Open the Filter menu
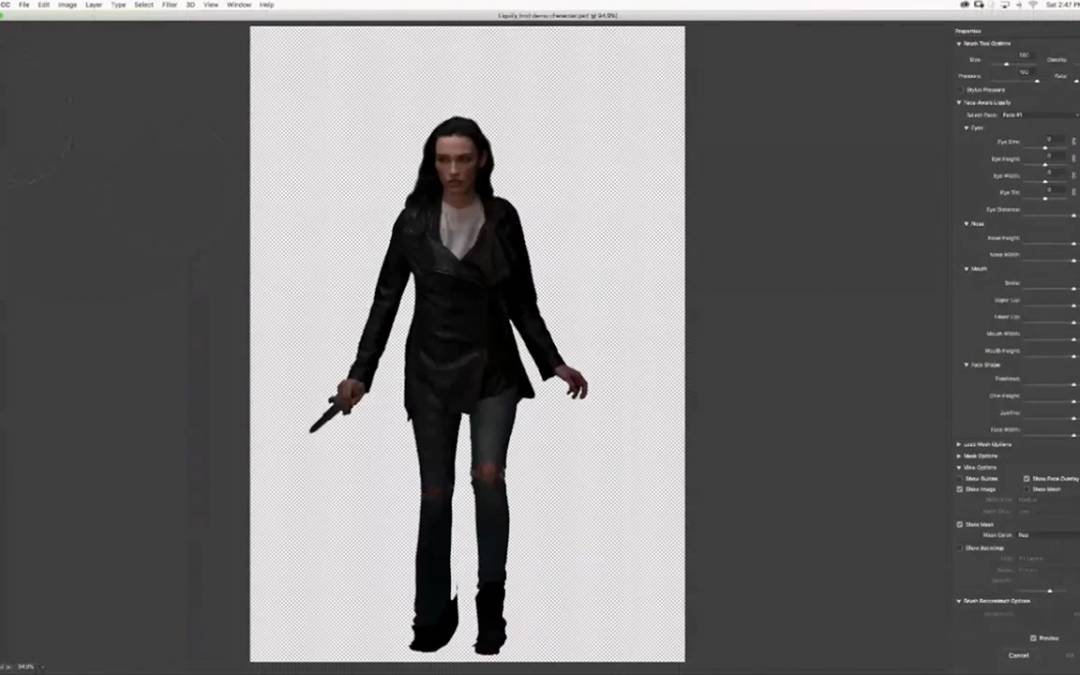 [170, 5]
